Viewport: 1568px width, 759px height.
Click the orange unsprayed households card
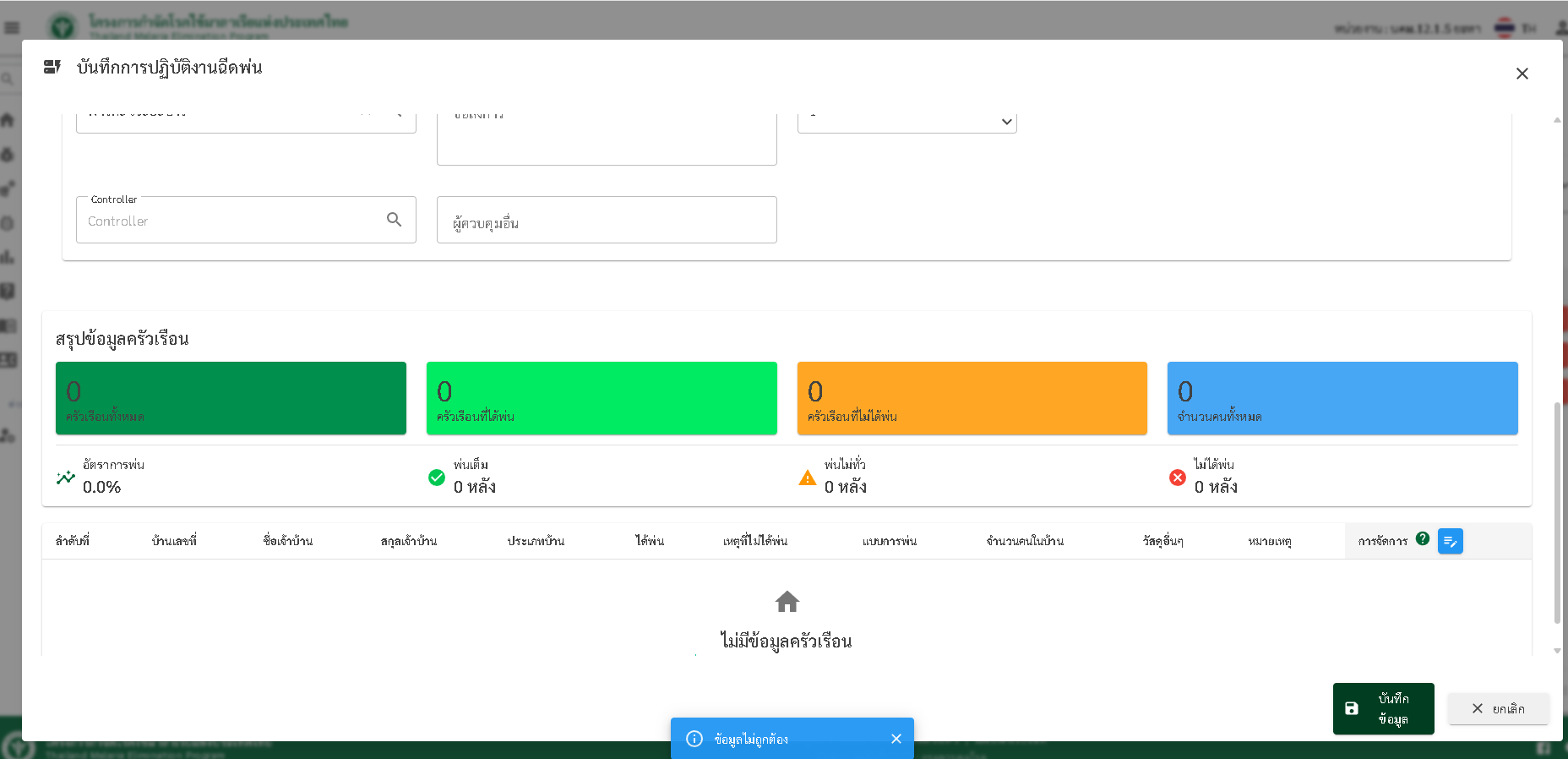click(972, 398)
